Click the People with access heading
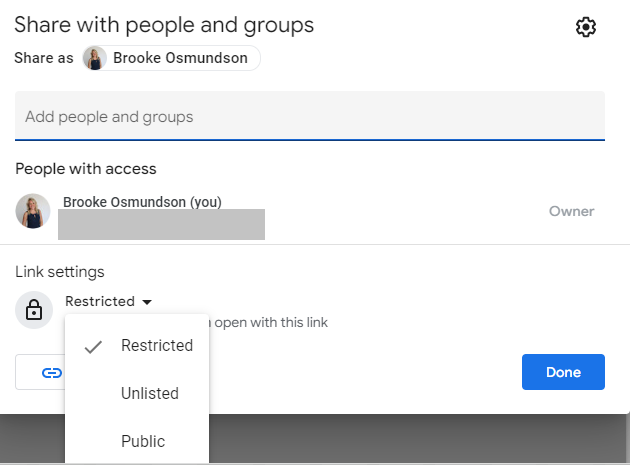 click(x=86, y=169)
